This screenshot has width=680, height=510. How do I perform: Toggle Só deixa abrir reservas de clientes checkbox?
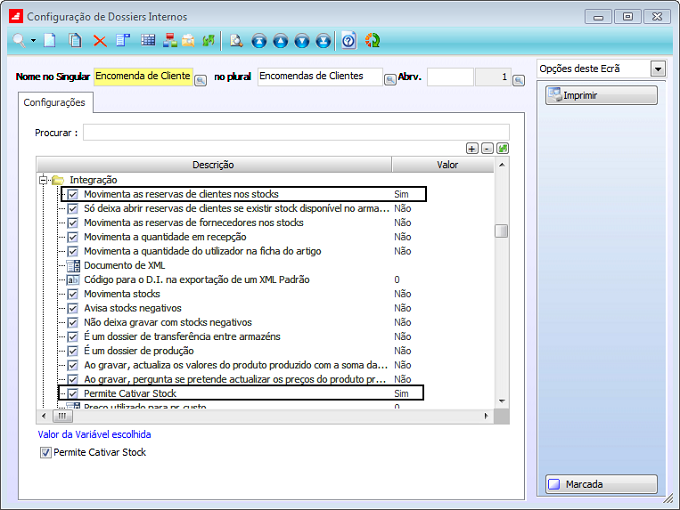[x=73, y=209]
